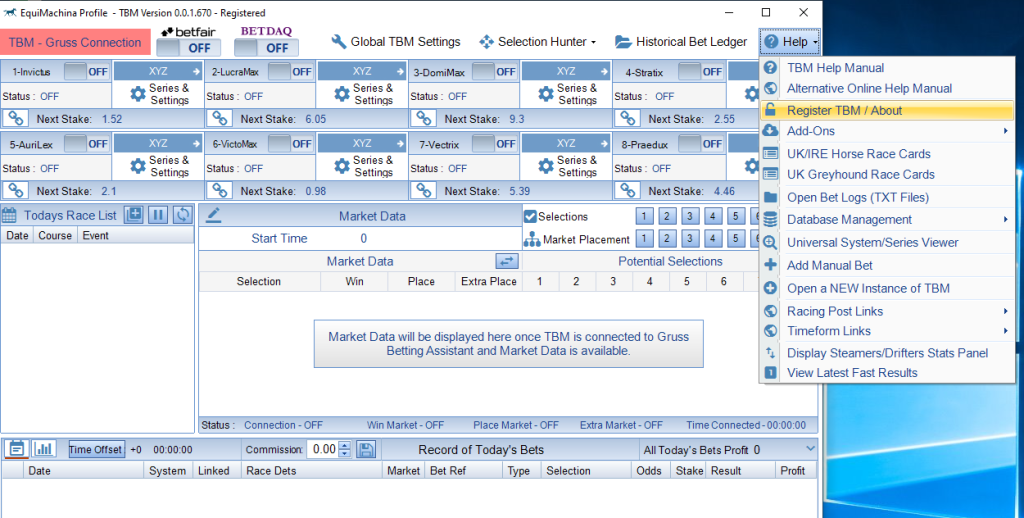
Task: Click the link icon beside Next Stake 6.05
Action: (220, 119)
